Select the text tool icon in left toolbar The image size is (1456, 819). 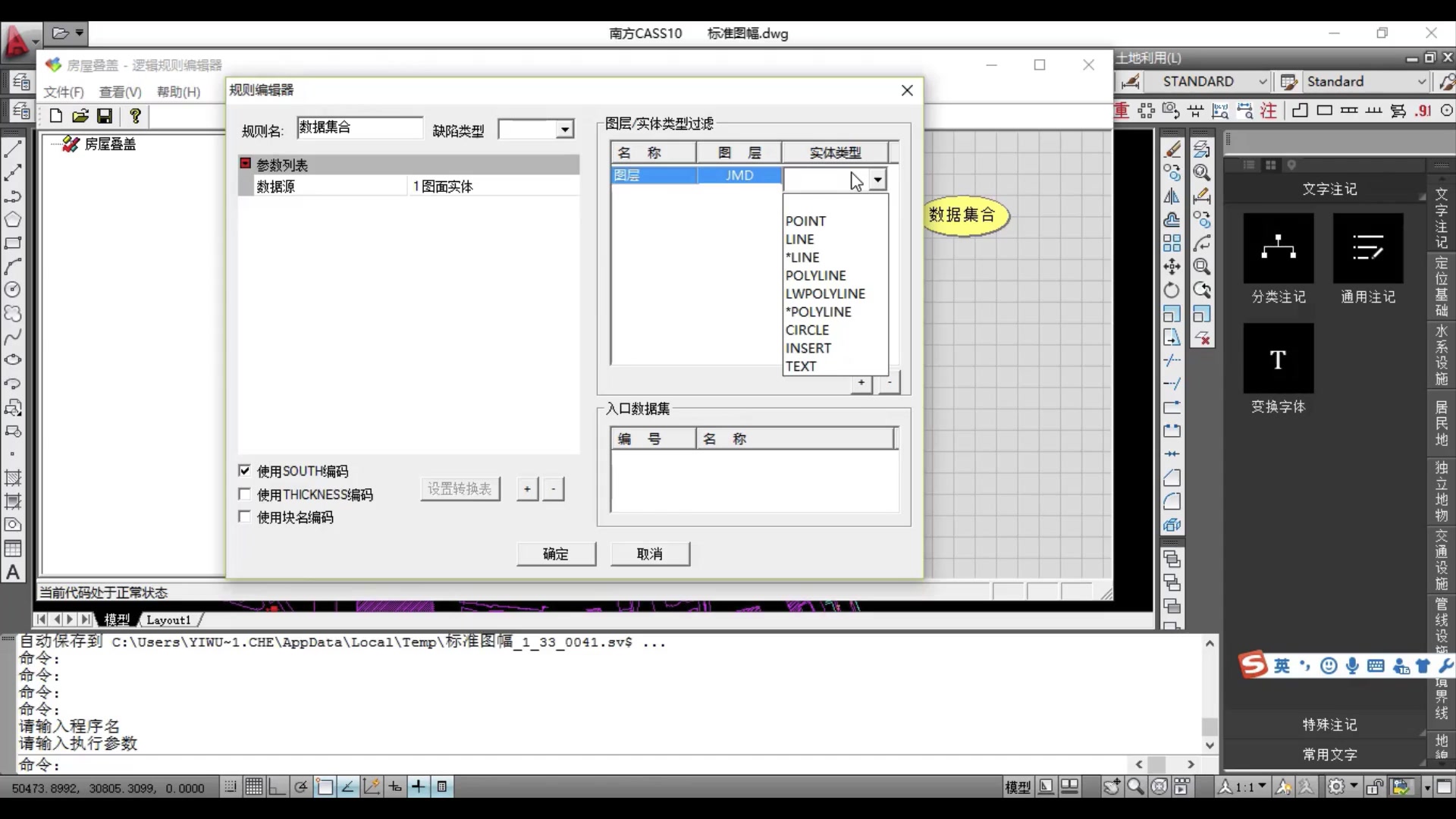[13, 573]
